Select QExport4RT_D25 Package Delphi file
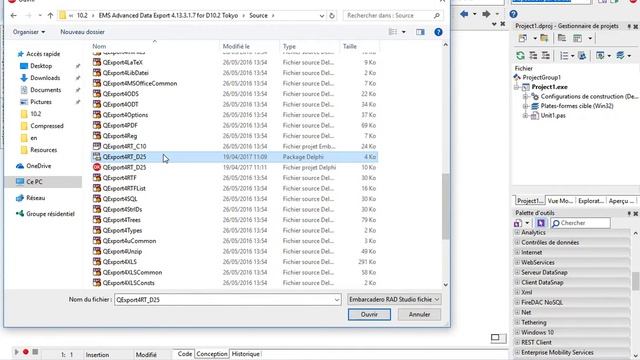This screenshot has height=360, width=640. (234, 157)
